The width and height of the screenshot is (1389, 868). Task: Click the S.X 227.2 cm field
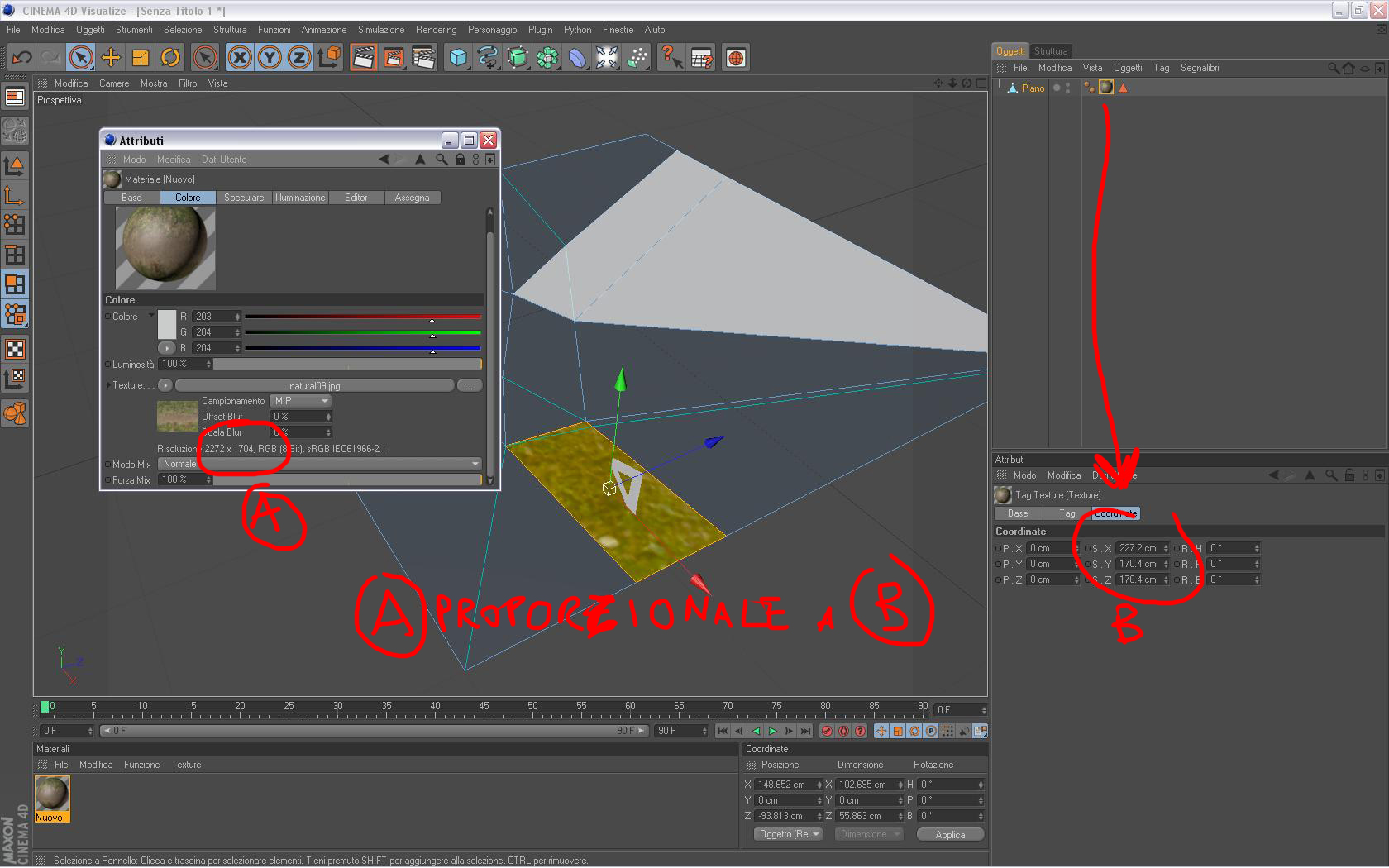[x=1143, y=548]
